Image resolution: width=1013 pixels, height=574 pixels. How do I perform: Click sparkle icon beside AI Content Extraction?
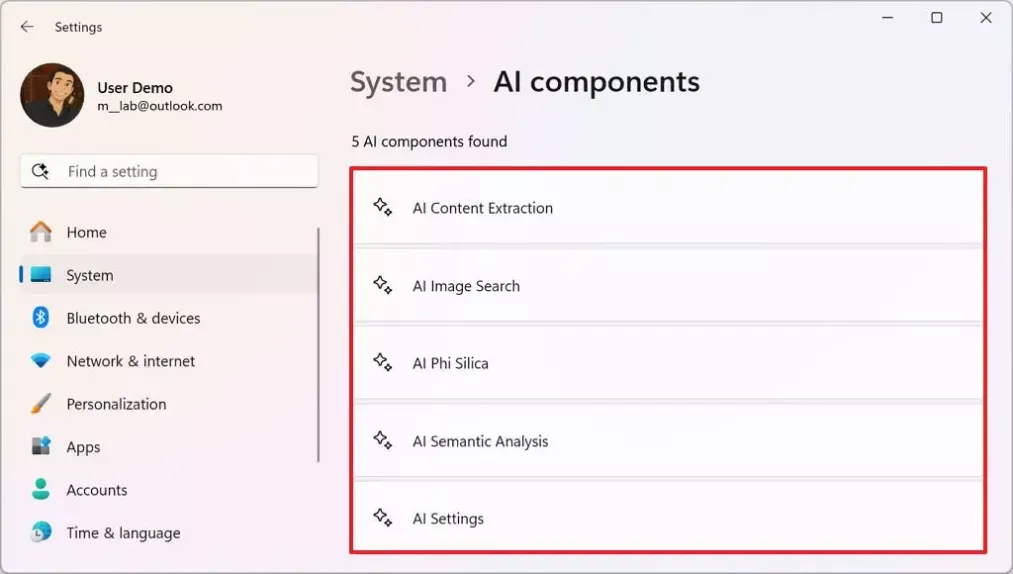click(382, 207)
